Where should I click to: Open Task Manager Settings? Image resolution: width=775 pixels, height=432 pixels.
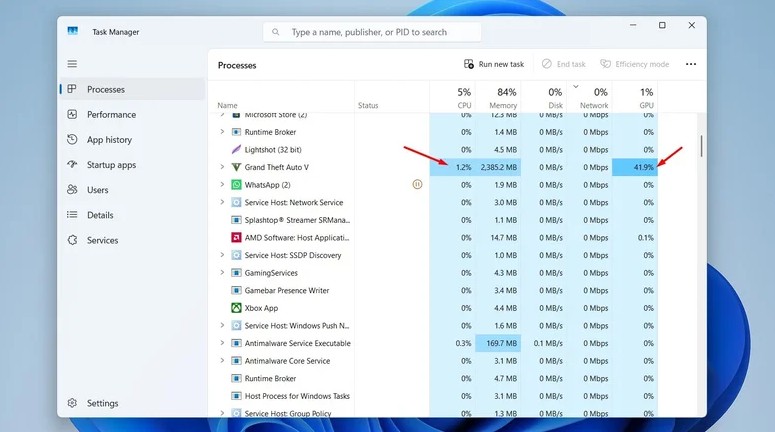pyautogui.click(x=101, y=404)
